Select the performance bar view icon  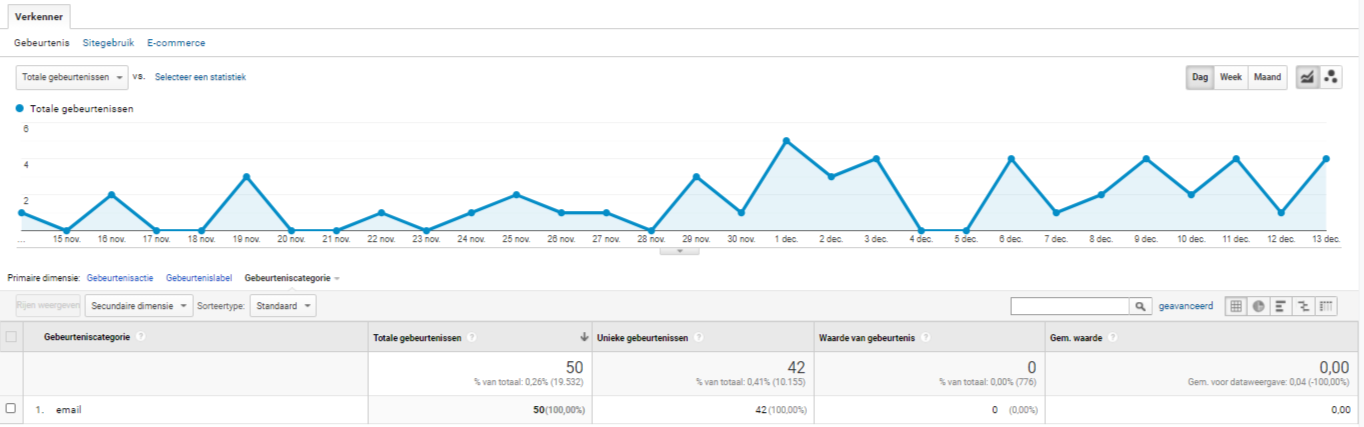pyautogui.click(x=1280, y=306)
